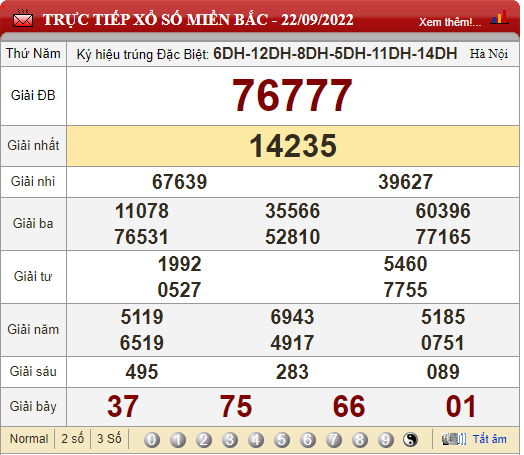Click second prize number 67639
The height and width of the screenshot is (455, 524).
click(179, 182)
